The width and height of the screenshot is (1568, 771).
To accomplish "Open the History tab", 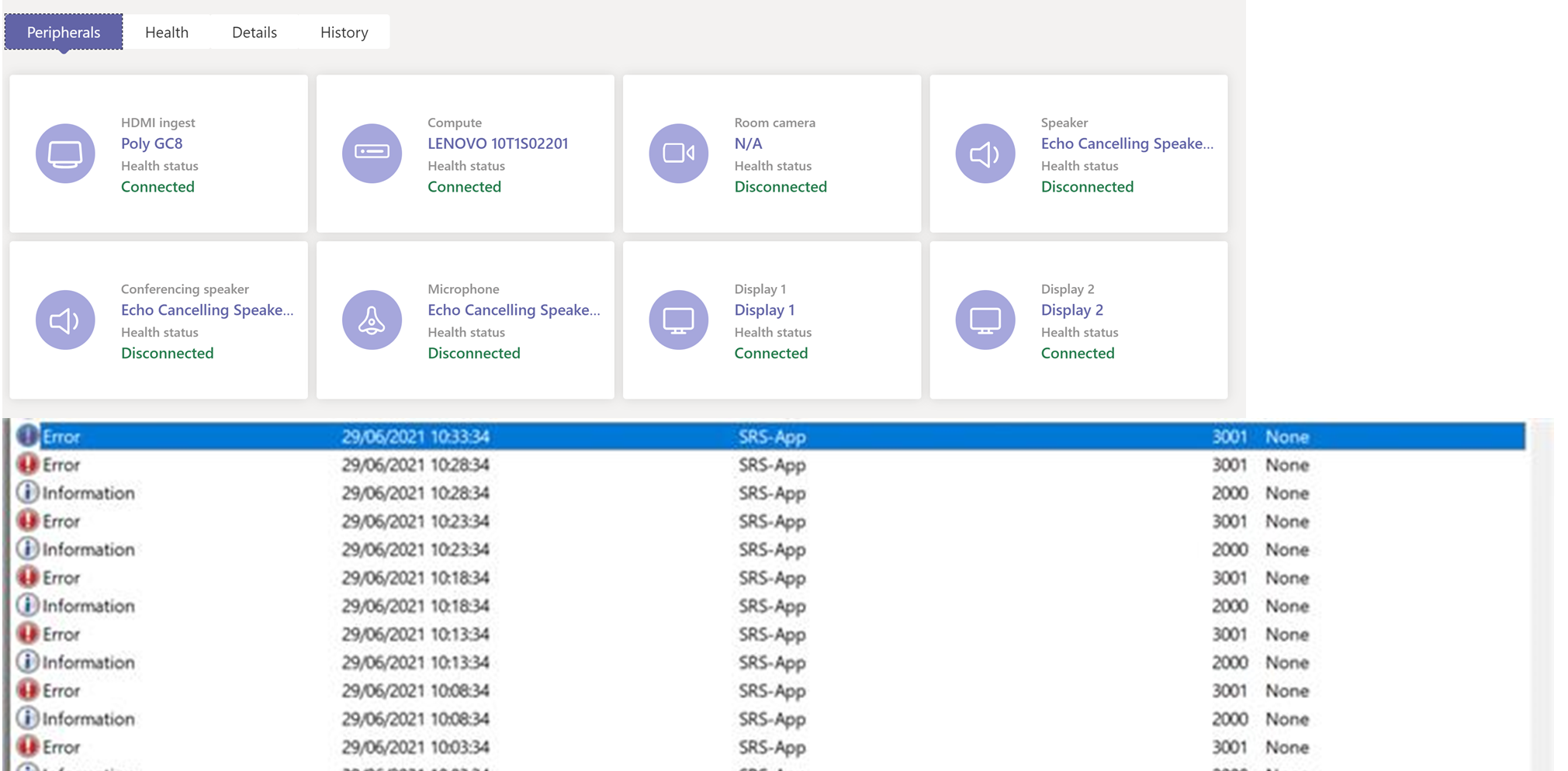I will 344,32.
